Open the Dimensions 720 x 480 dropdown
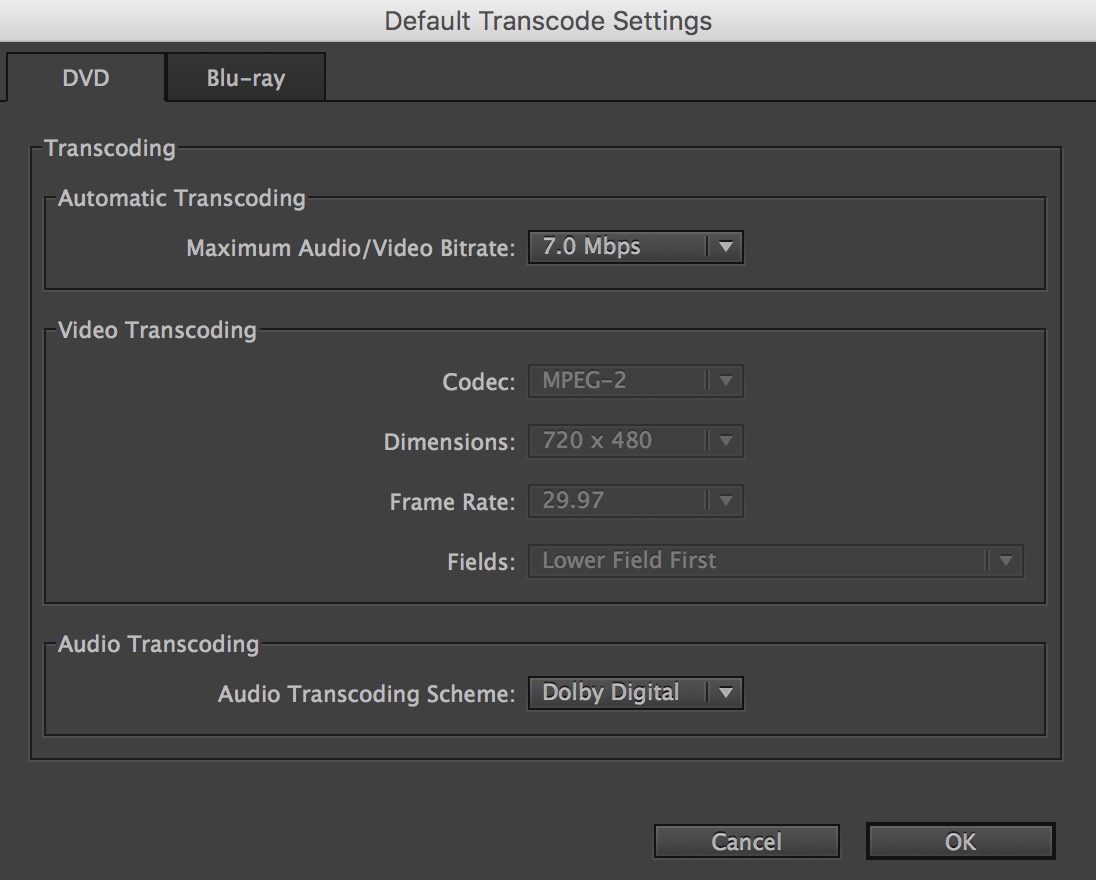The height and width of the screenshot is (880, 1096). 635,441
